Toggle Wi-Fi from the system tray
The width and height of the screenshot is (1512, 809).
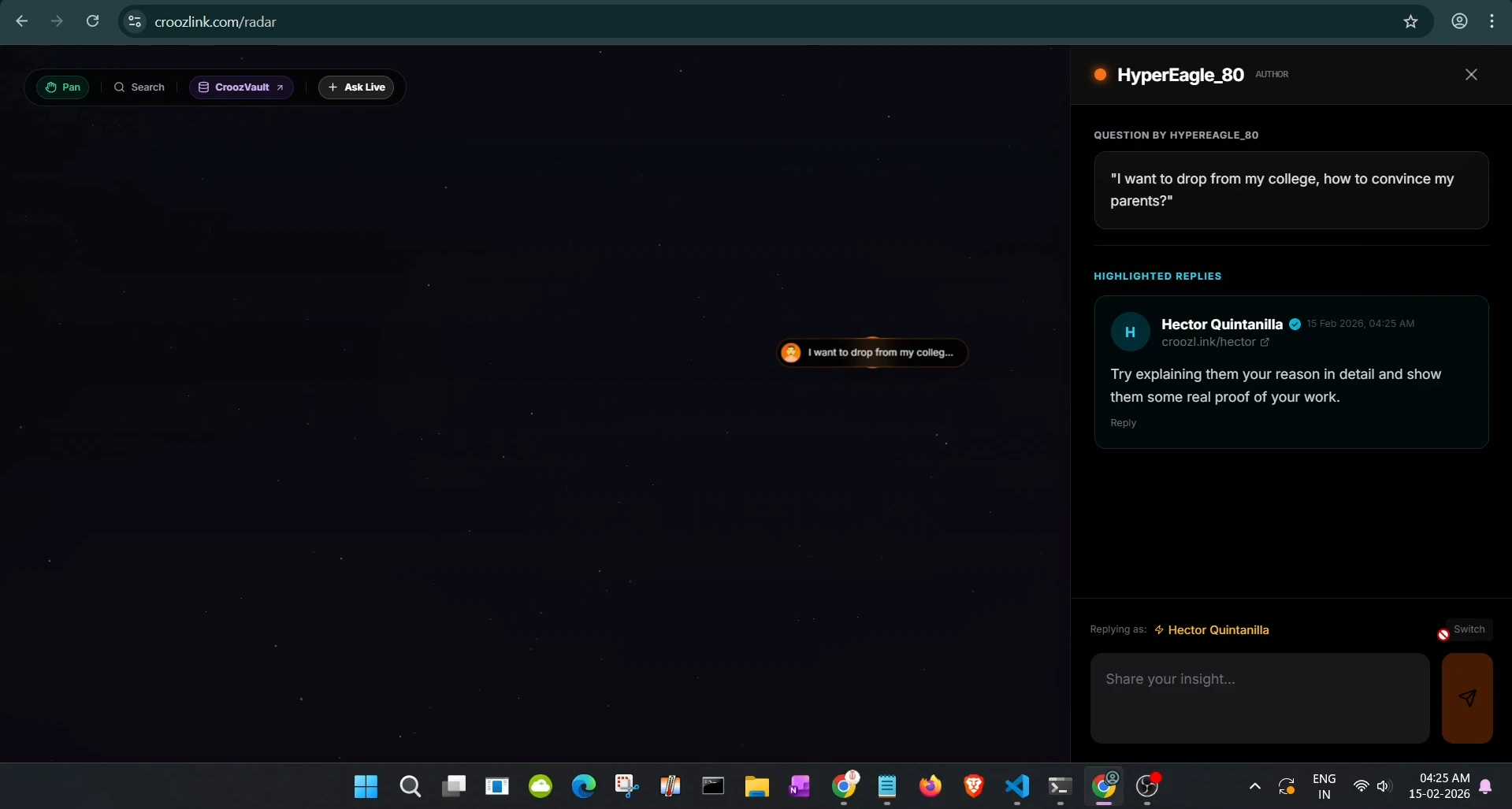(1361, 786)
